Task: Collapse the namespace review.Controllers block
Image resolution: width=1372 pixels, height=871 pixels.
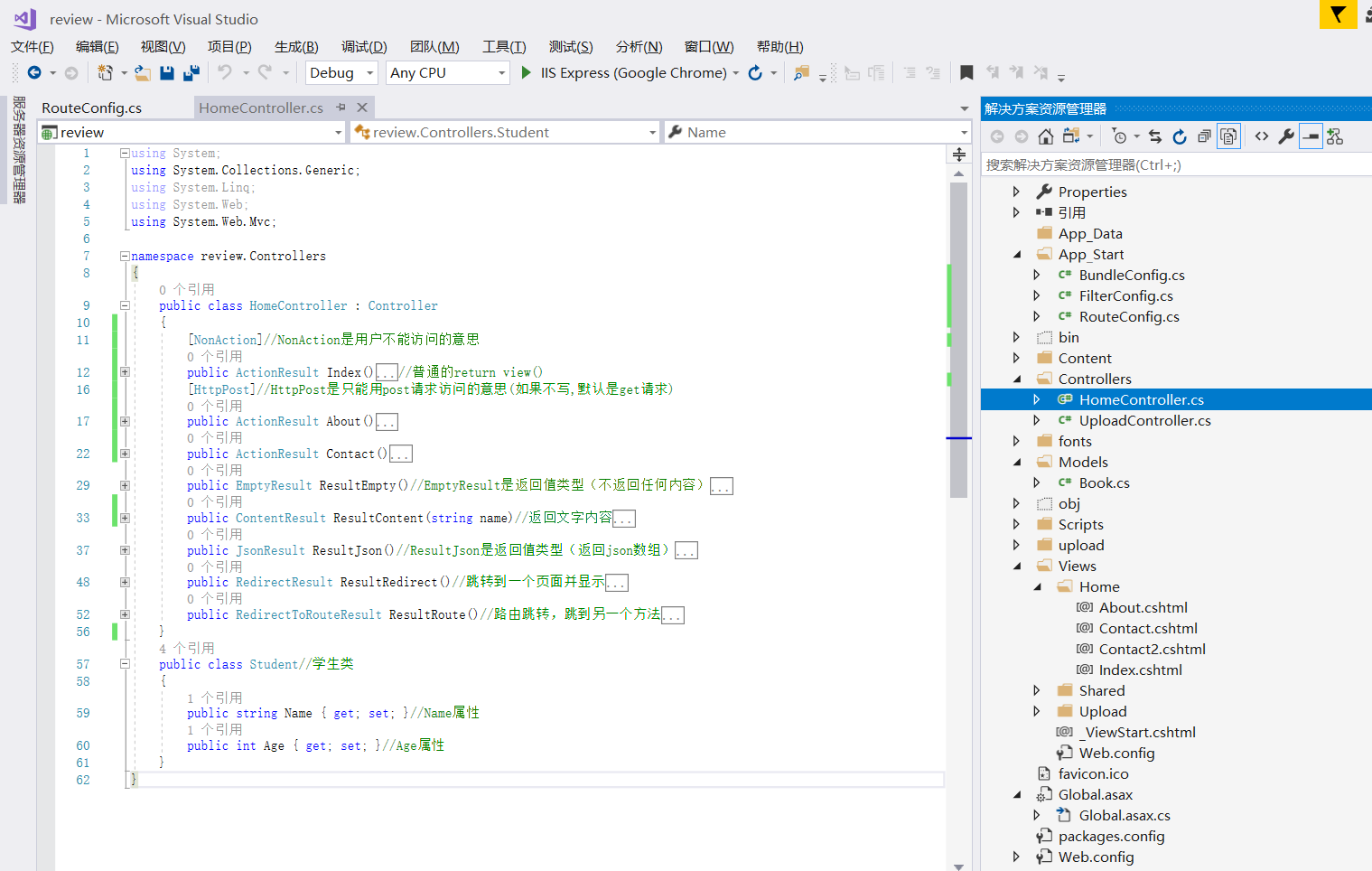Action: [125, 256]
